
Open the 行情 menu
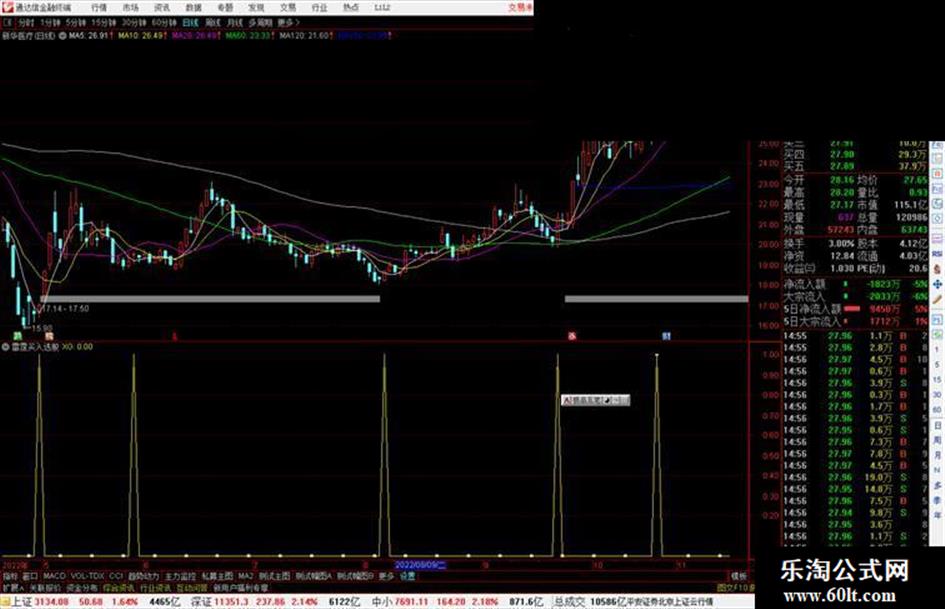click(x=99, y=8)
